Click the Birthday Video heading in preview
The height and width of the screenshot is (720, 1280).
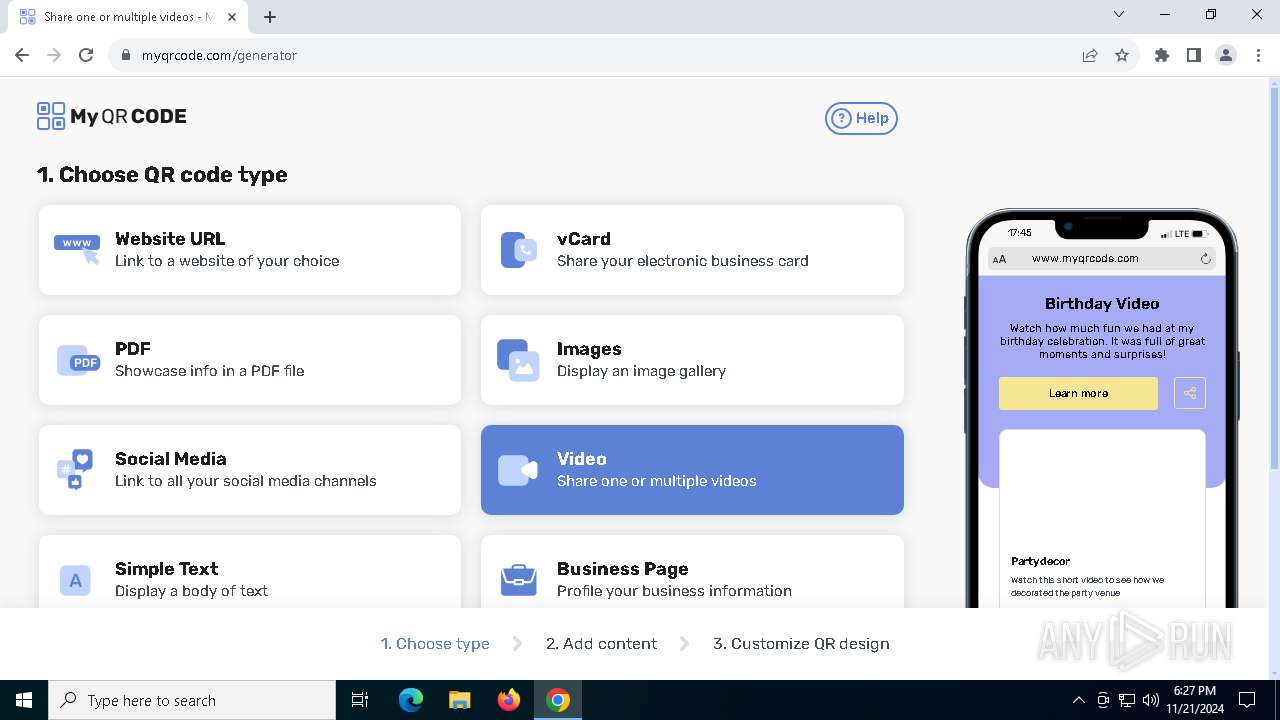click(1102, 303)
